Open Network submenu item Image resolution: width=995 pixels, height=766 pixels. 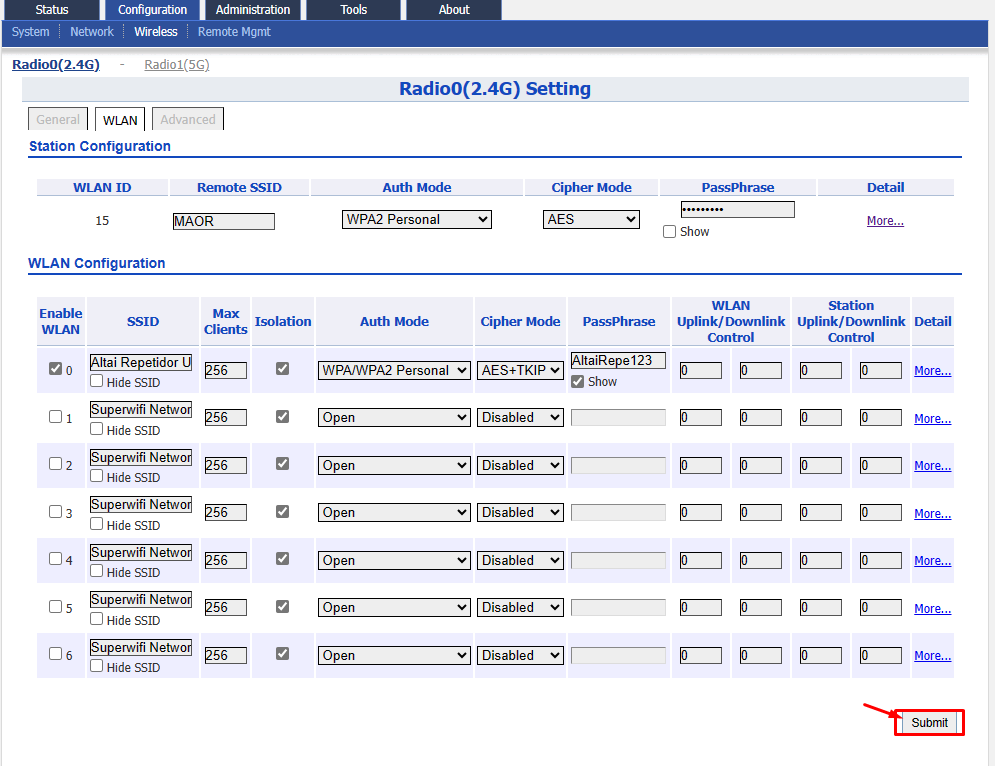click(91, 32)
